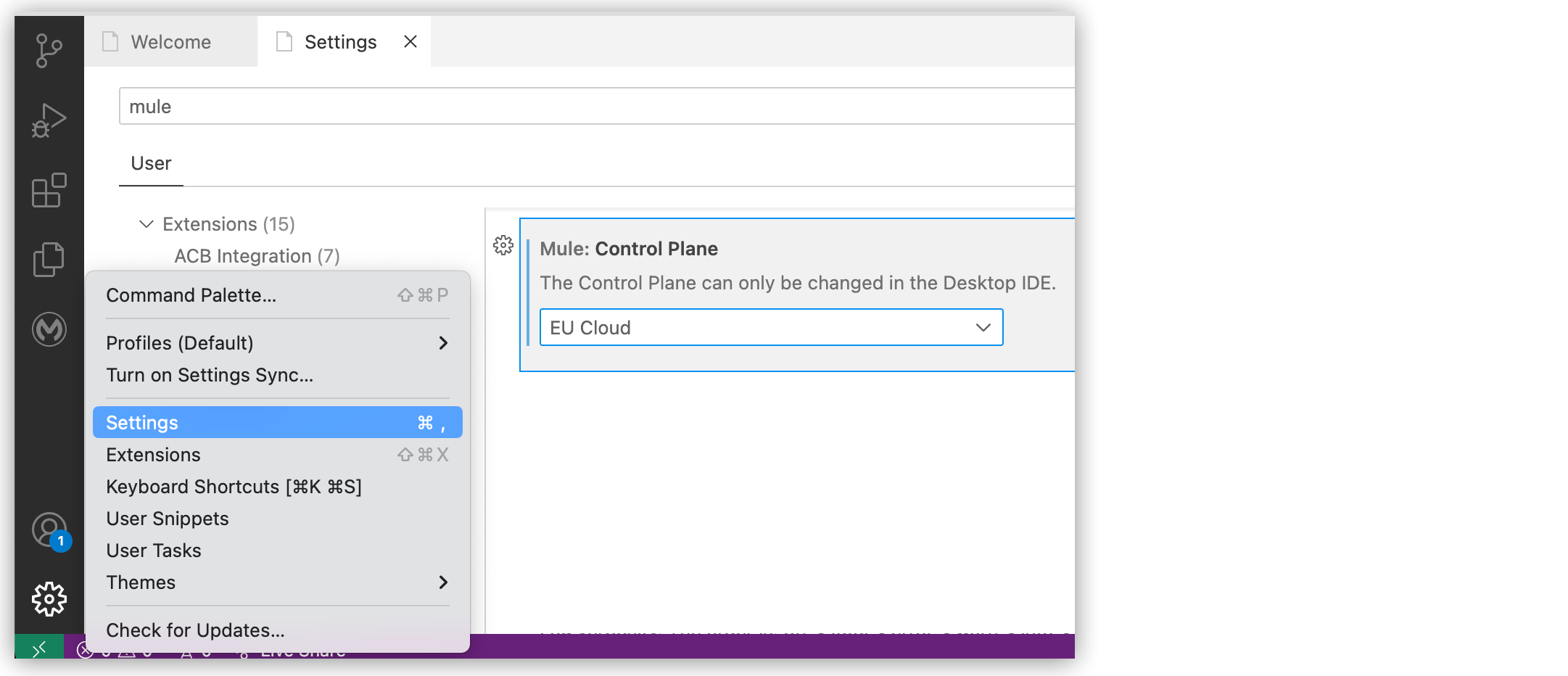This screenshot has height=676, width=1568.
Task: Open Keyboard Shortcuts from menu
Action: point(234,486)
